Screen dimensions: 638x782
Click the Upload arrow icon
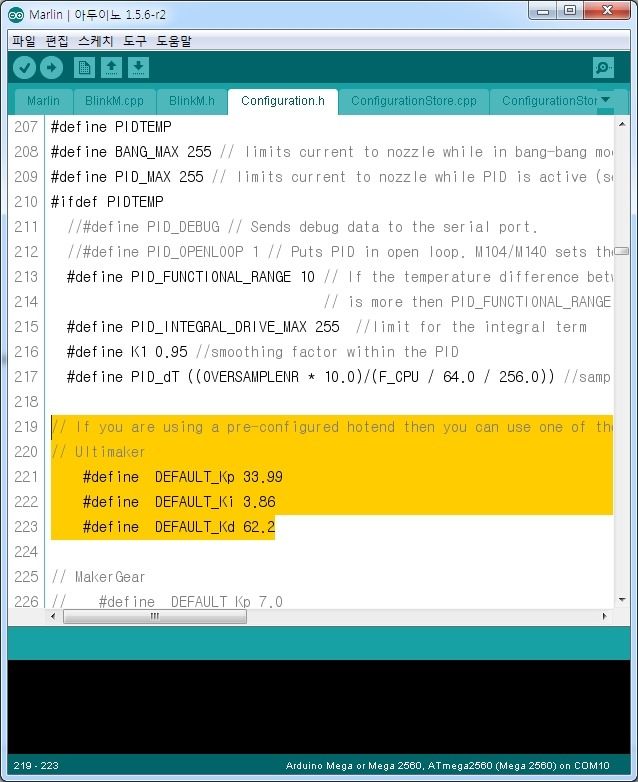pyautogui.click(x=51, y=68)
